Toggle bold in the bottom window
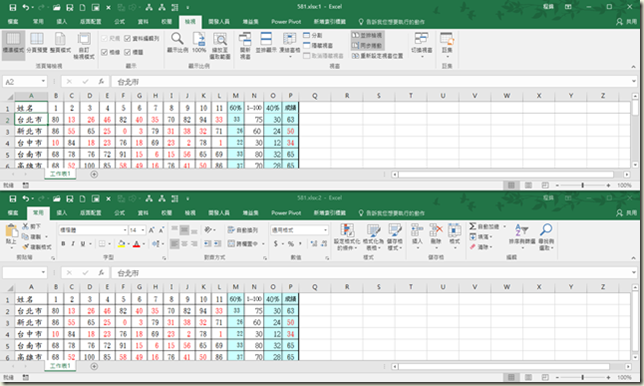 coord(63,244)
